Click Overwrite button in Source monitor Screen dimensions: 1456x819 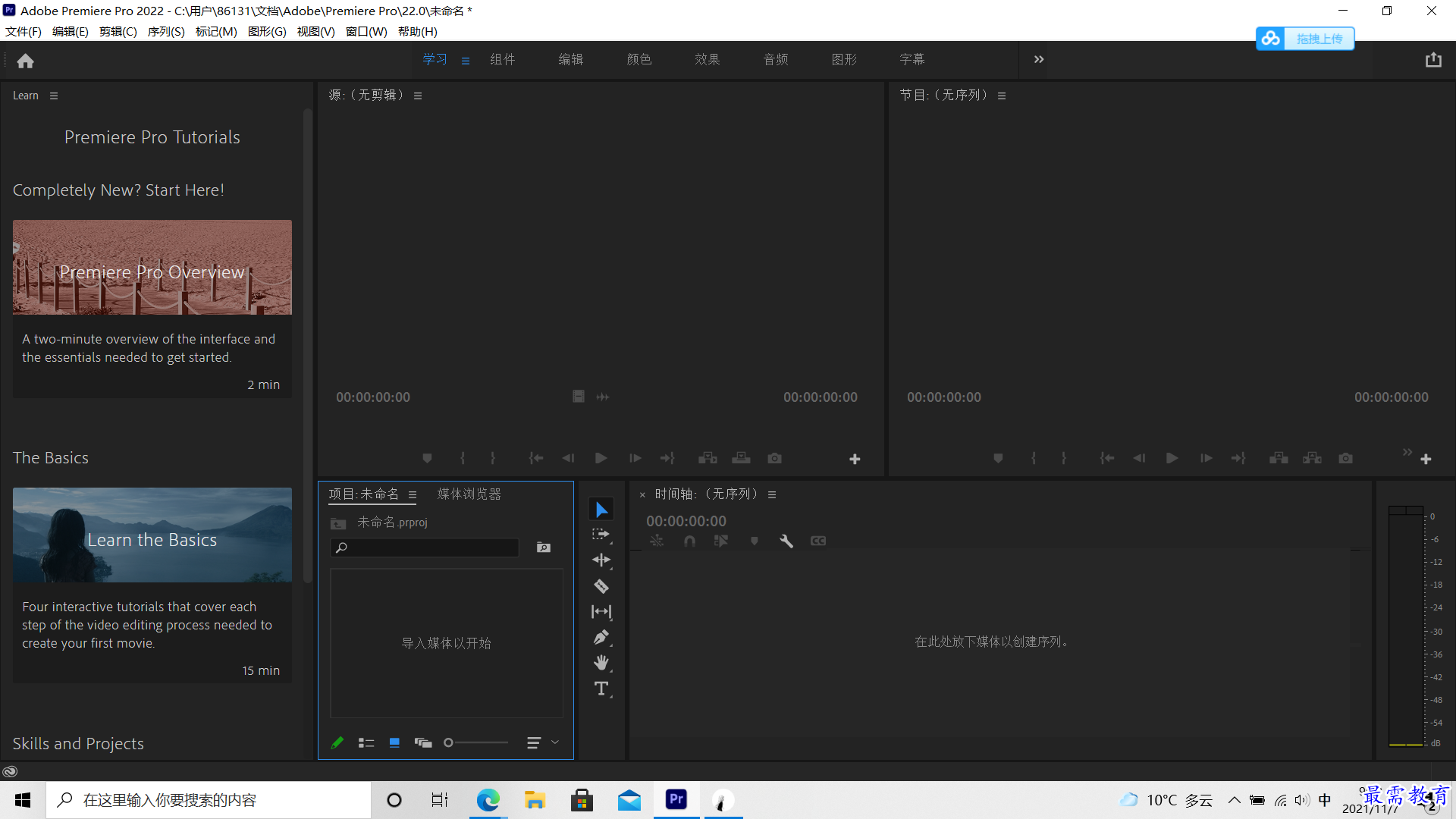pyautogui.click(x=741, y=458)
